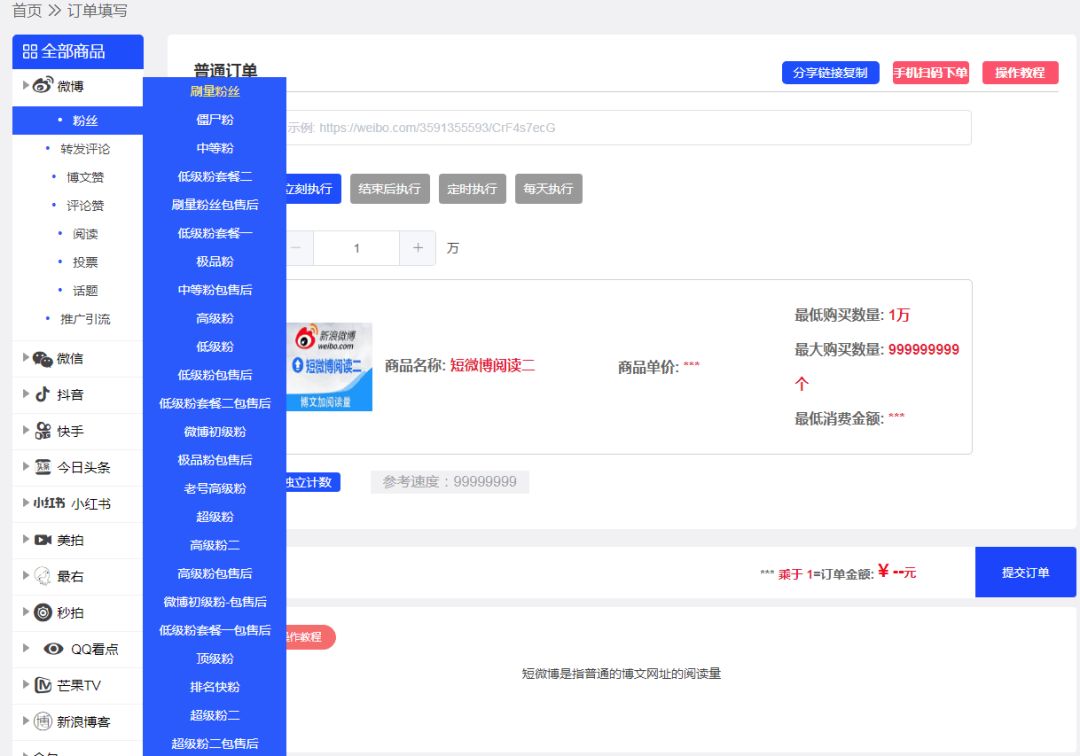Viewport: 1080px width, 756px height.
Task: Click the Weibo URL input field
Action: (x=628, y=127)
